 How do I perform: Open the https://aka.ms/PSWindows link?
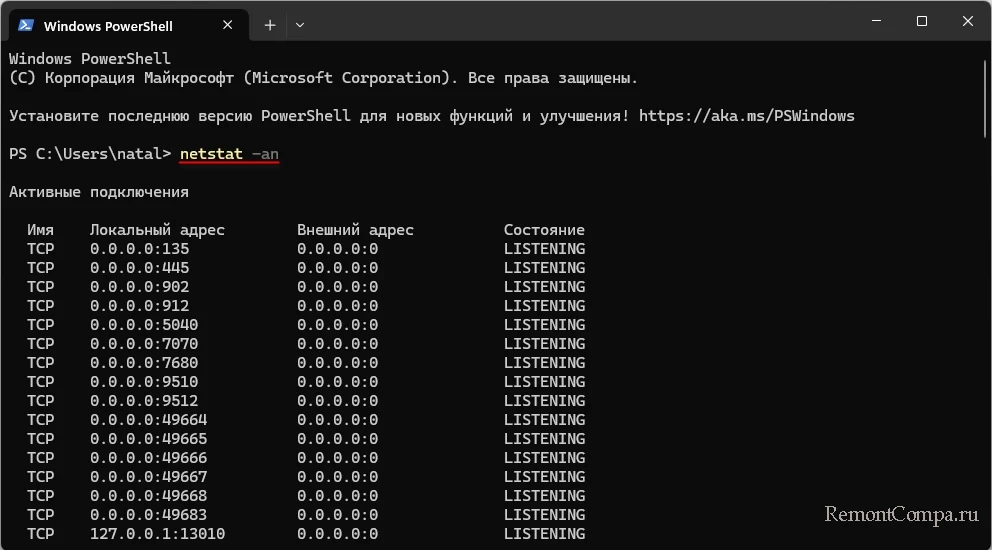tap(747, 116)
